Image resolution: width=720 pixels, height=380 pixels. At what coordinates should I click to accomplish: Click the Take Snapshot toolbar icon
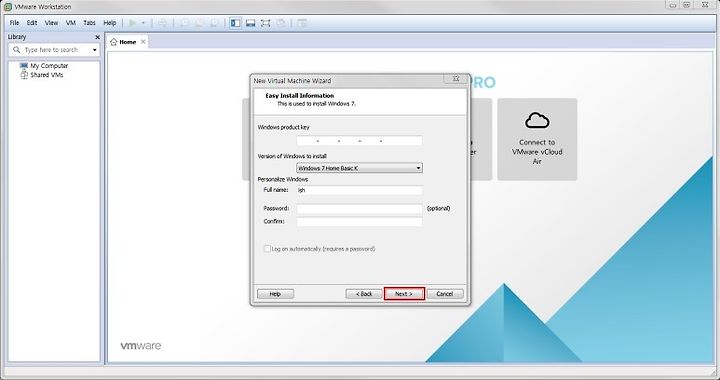(185, 23)
